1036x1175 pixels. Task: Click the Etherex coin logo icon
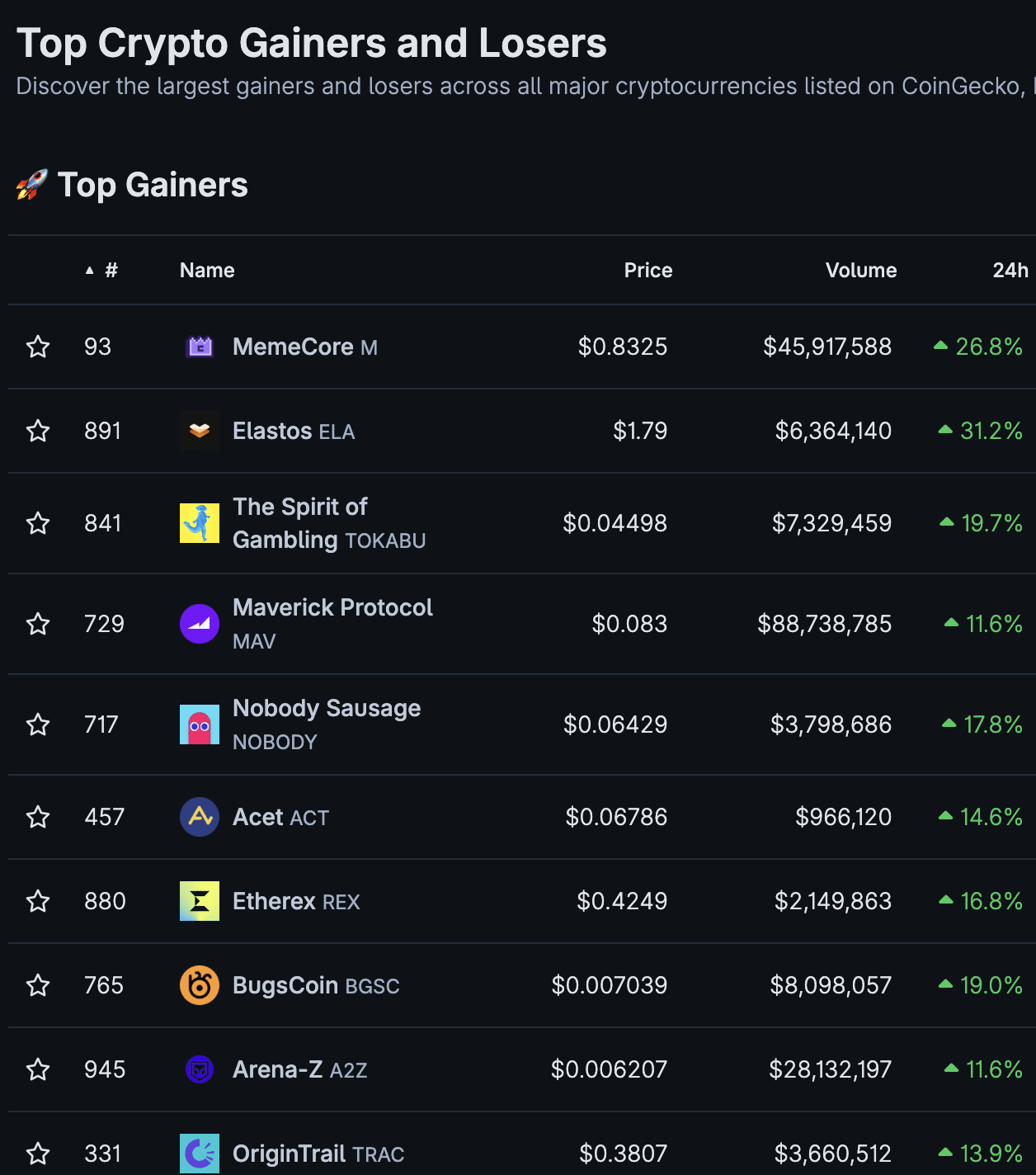point(200,901)
